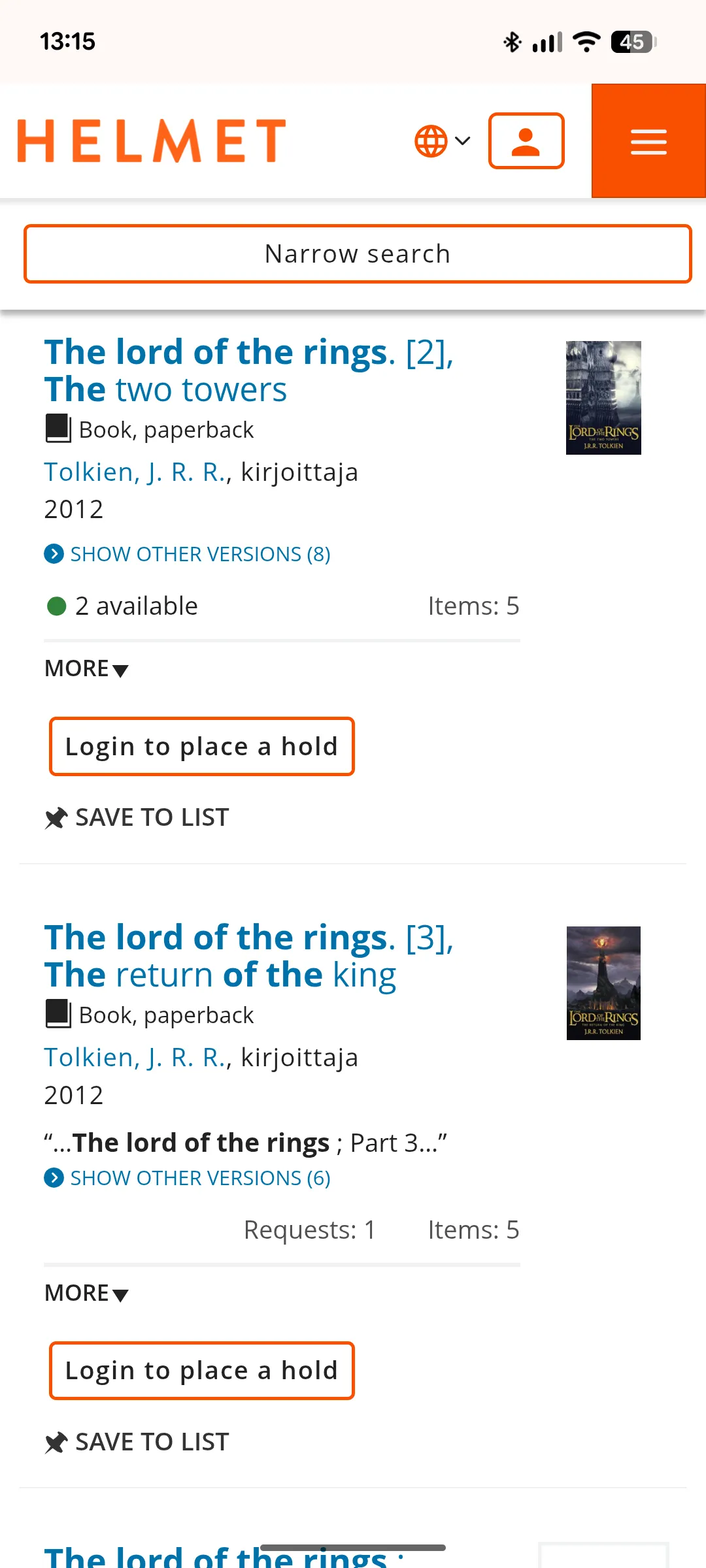The image size is (706, 1568).
Task: Open the hamburger navigation menu
Action: pyautogui.click(x=648, y=140)
